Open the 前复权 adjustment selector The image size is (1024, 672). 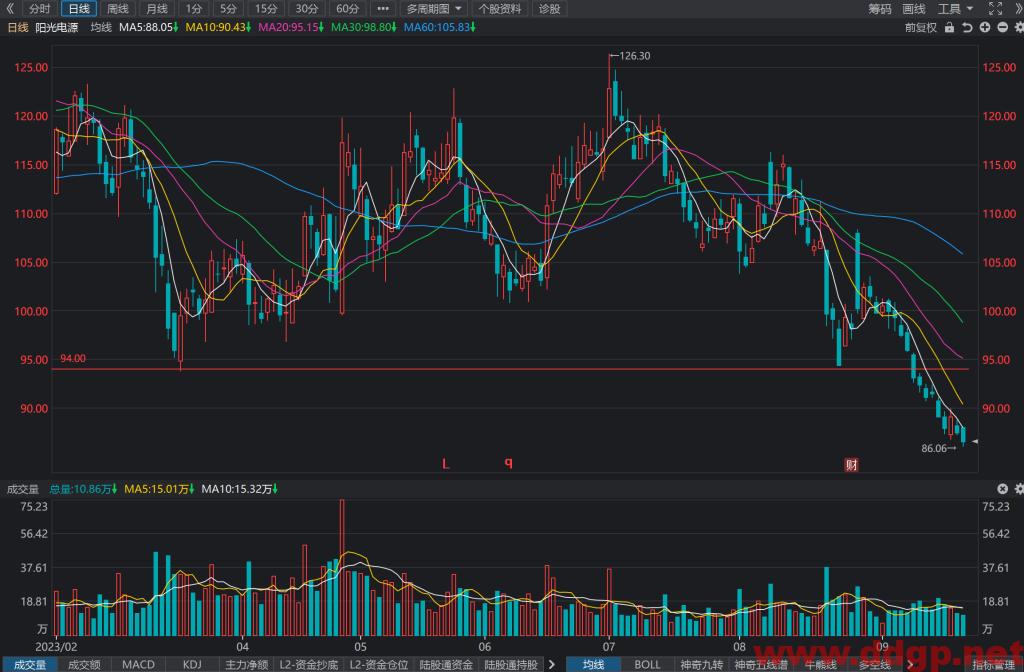(x=921, y=27)
